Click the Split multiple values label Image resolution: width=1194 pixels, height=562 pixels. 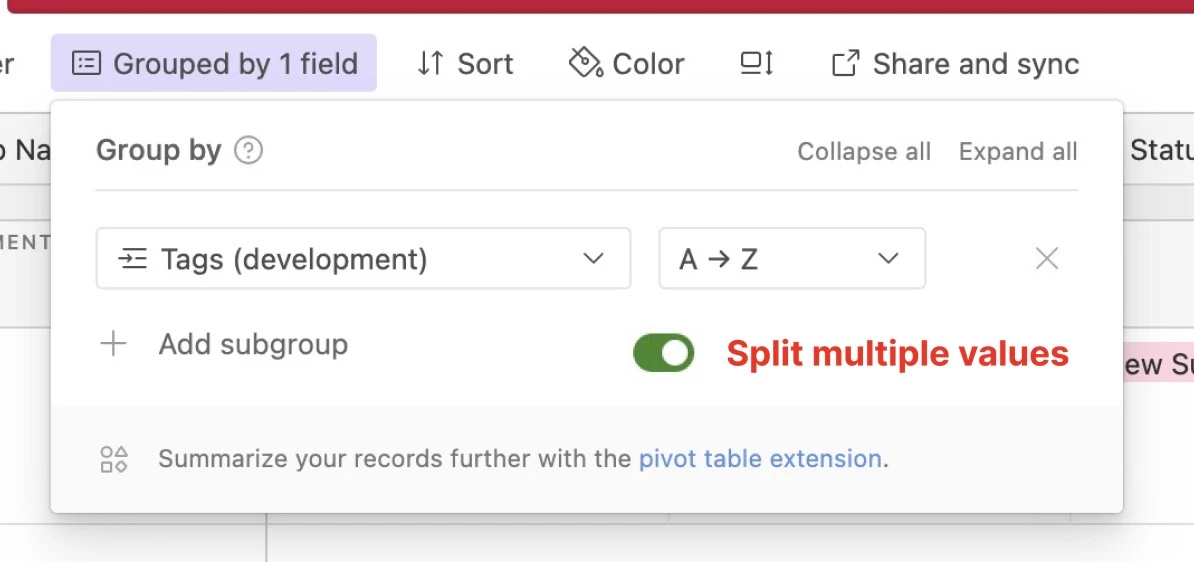898,353
